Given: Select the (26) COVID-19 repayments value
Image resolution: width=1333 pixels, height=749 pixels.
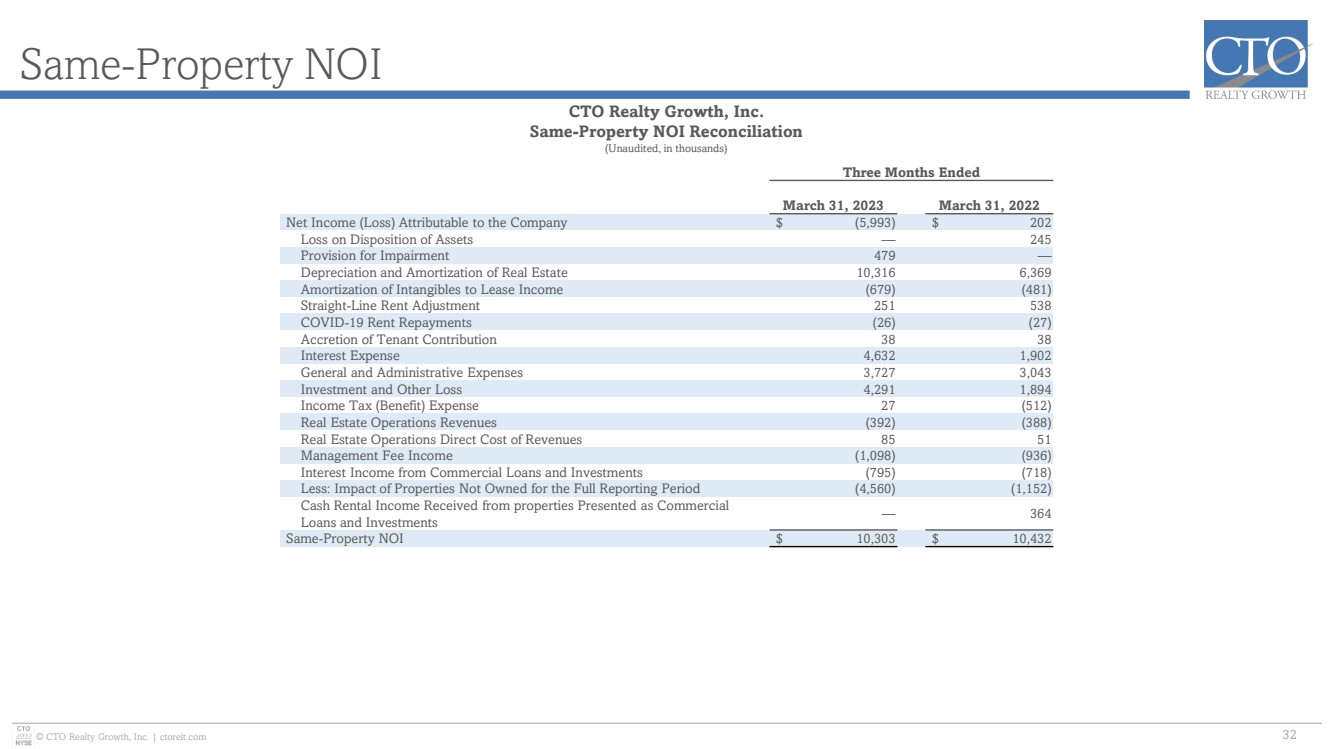Looking at the screenshot, I should 883,323.
